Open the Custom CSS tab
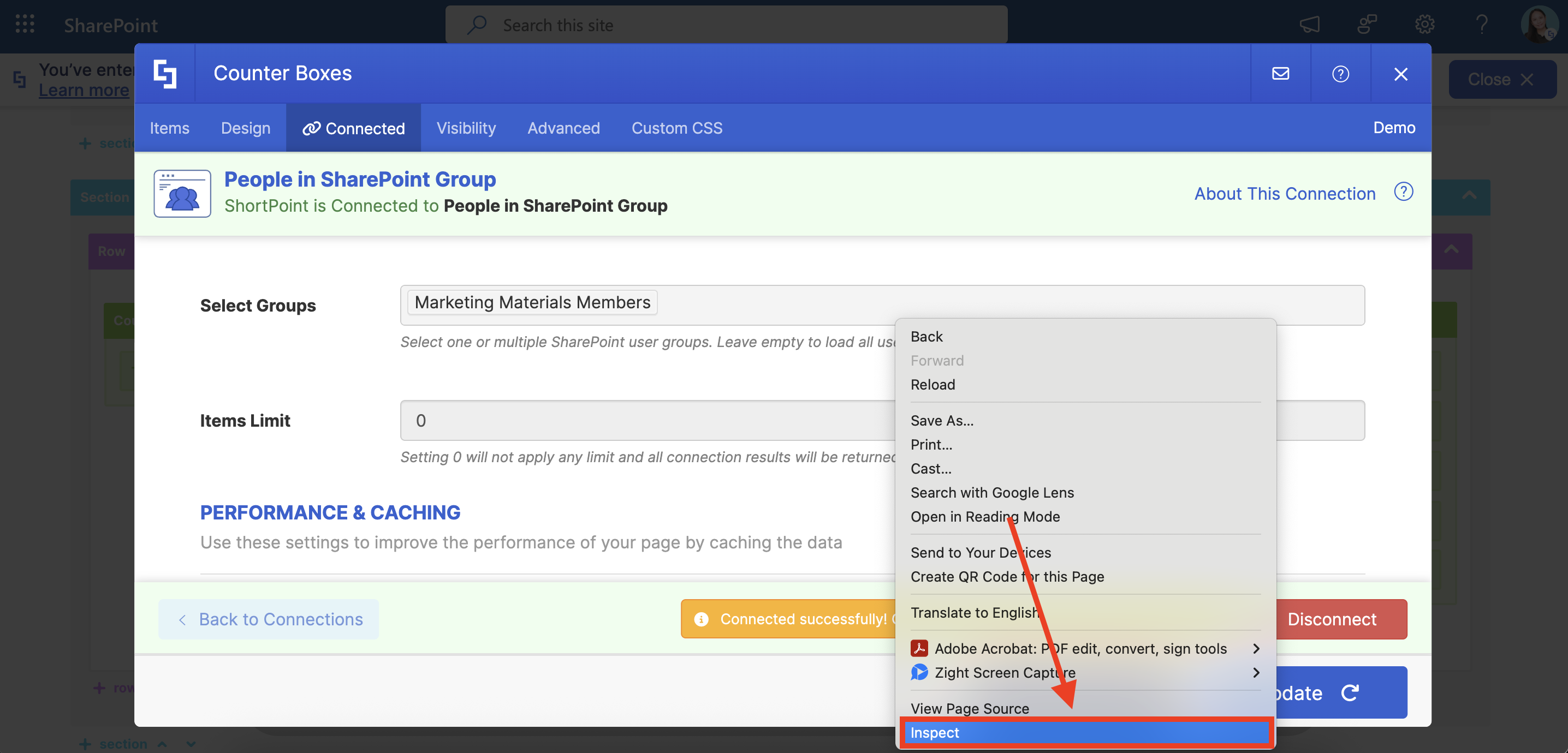Viewport: 1568px width, 753px height. pos(676,128)
